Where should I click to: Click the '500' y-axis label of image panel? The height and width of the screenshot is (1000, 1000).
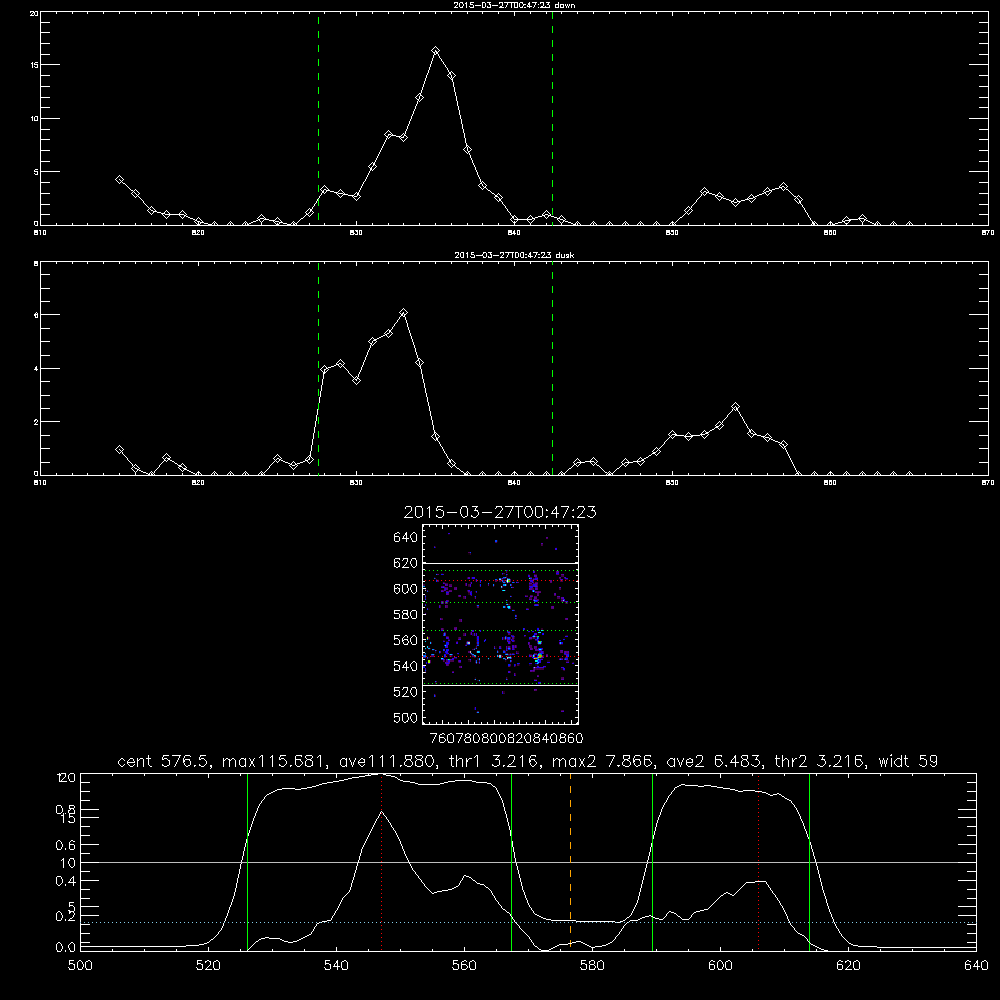click(406, 717)
